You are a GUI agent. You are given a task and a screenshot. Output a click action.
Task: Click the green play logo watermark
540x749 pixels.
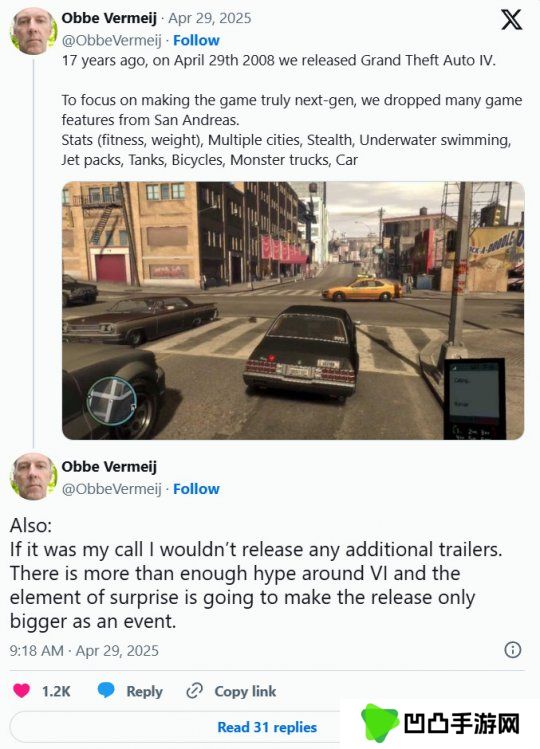pyautogui.click(x=379, y=722)
